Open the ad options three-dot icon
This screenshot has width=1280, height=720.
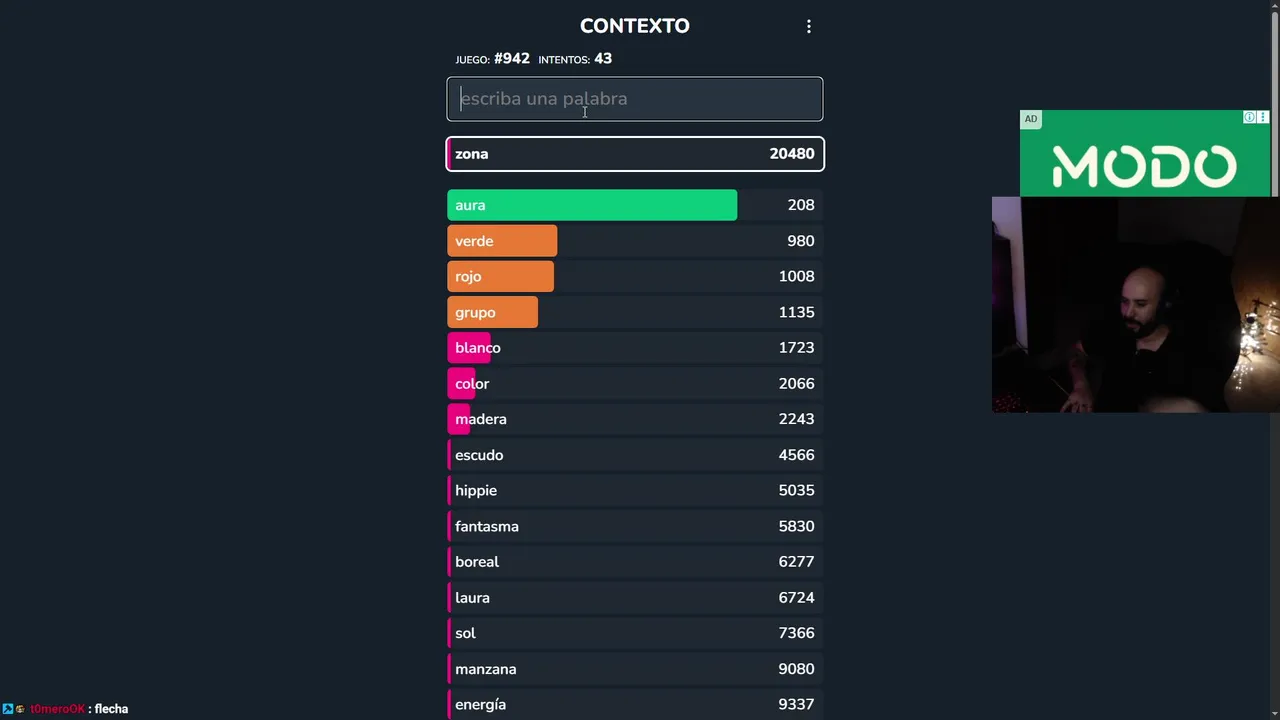[1262, 118]
